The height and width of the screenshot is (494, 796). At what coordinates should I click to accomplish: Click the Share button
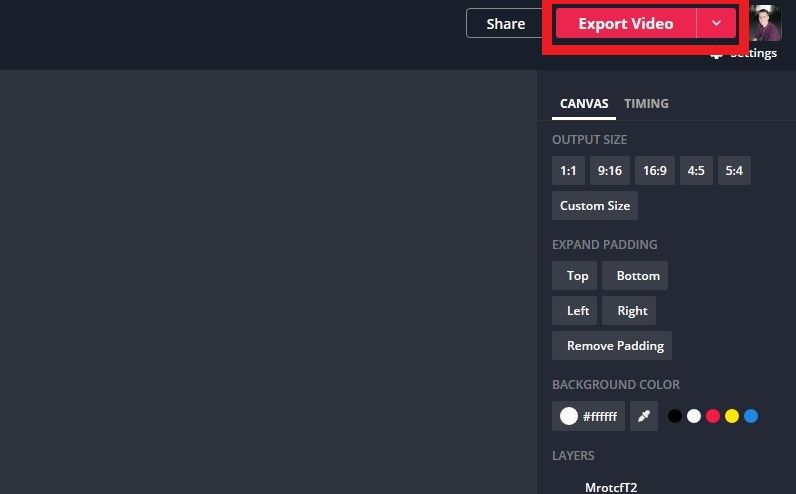[505, 24]
